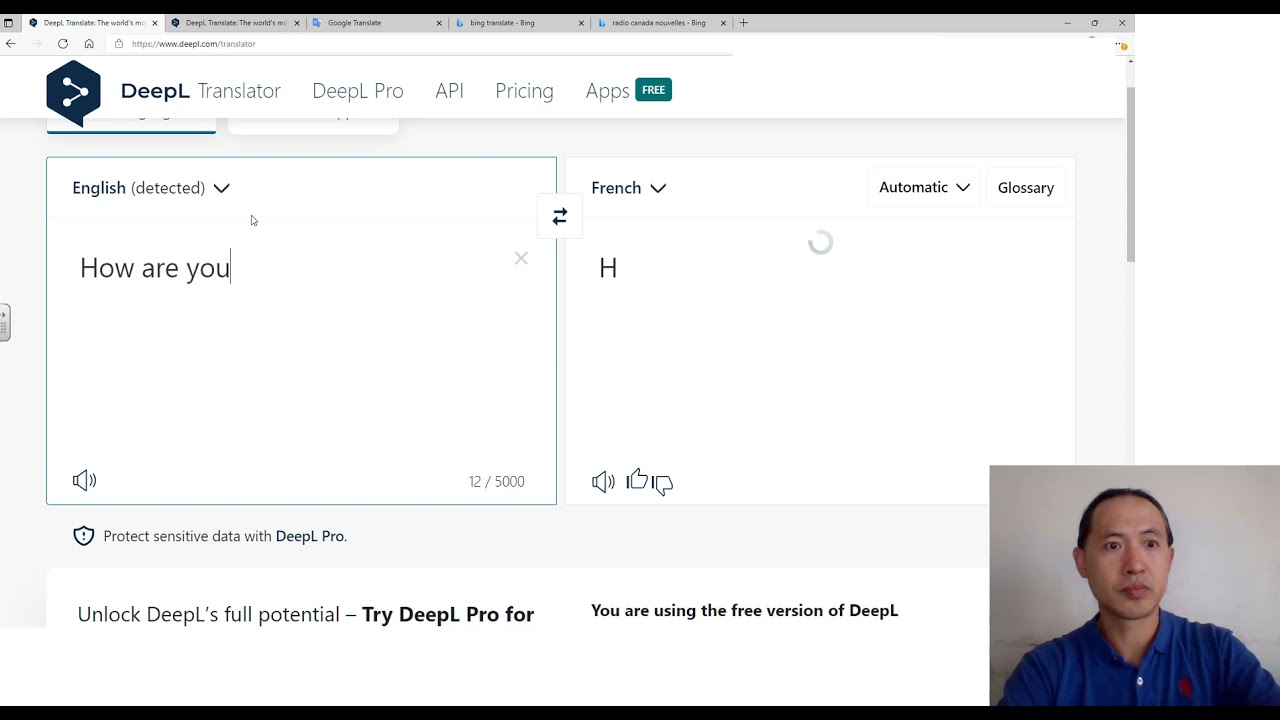Viewport: 1280px width, 720px height.
Task: Open the browser tab actions menu icon
Action: 8,22
